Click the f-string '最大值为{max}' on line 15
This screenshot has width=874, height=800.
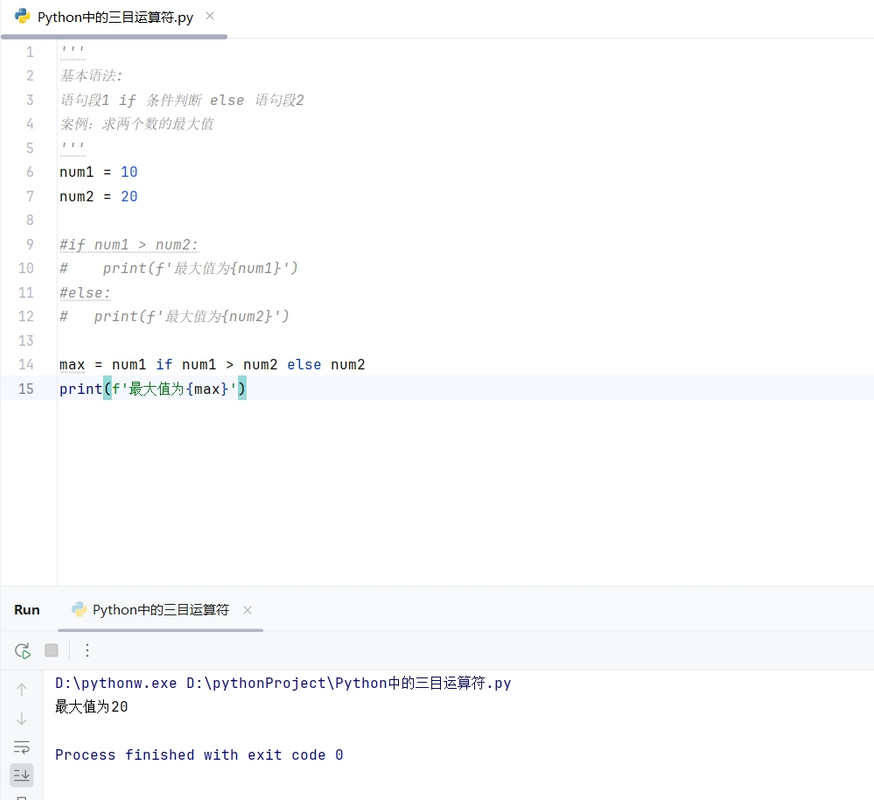tap(174, 389)
